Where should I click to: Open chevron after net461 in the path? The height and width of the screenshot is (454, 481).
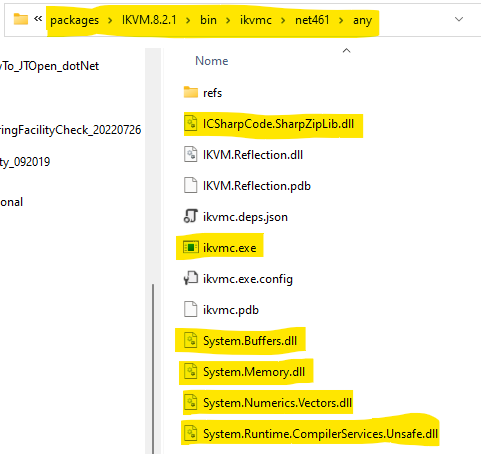(341, 21)
